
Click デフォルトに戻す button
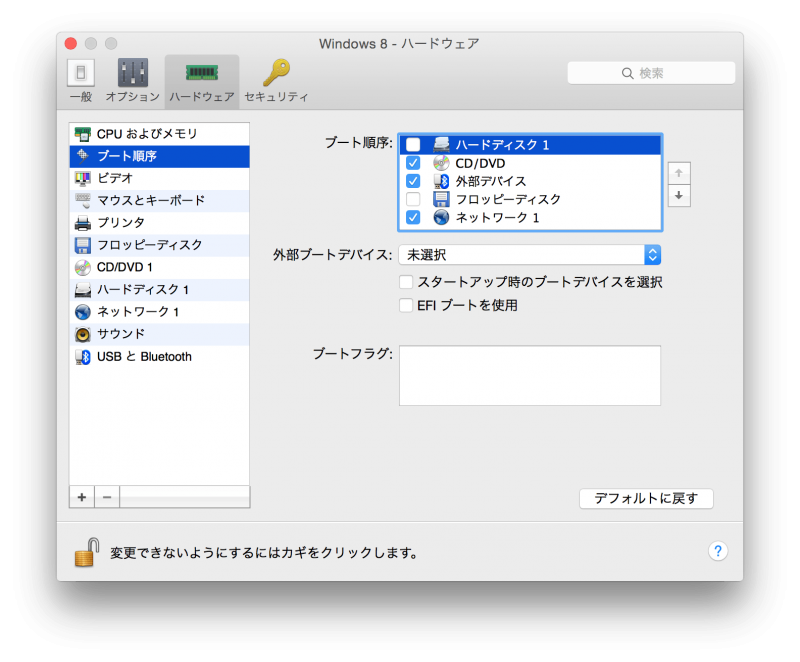coord(646,498)
